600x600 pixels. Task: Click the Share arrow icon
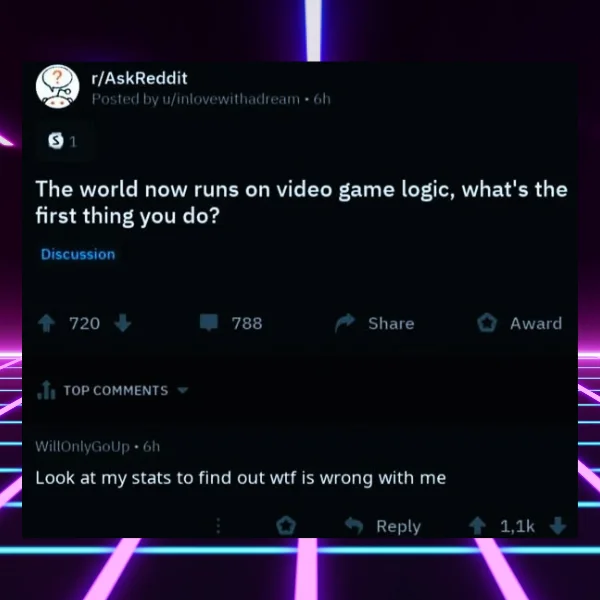[x=345, y=323]
